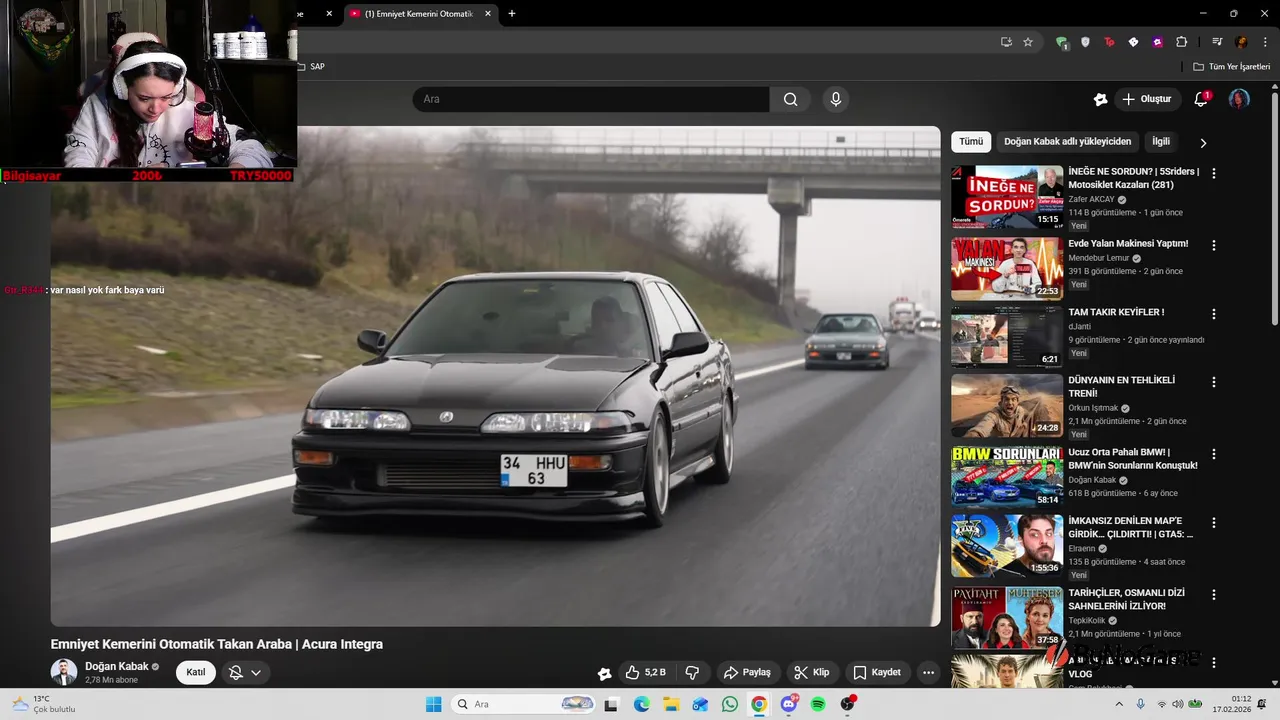Open options for DÜNYANIN EN TEHLİKELİ TRENİ video
The image size is (1280, 720).
[1214, 382]
